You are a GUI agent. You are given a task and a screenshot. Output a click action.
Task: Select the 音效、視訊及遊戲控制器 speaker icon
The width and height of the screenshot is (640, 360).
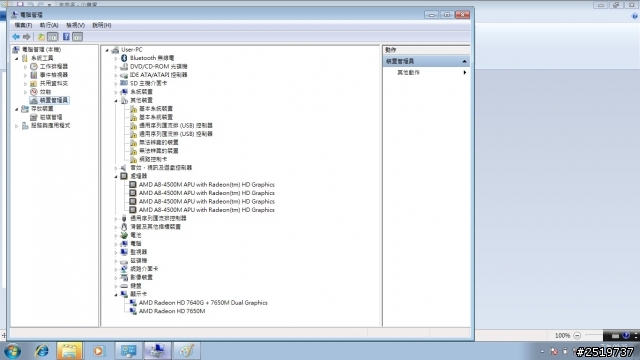tap(124, 168)
